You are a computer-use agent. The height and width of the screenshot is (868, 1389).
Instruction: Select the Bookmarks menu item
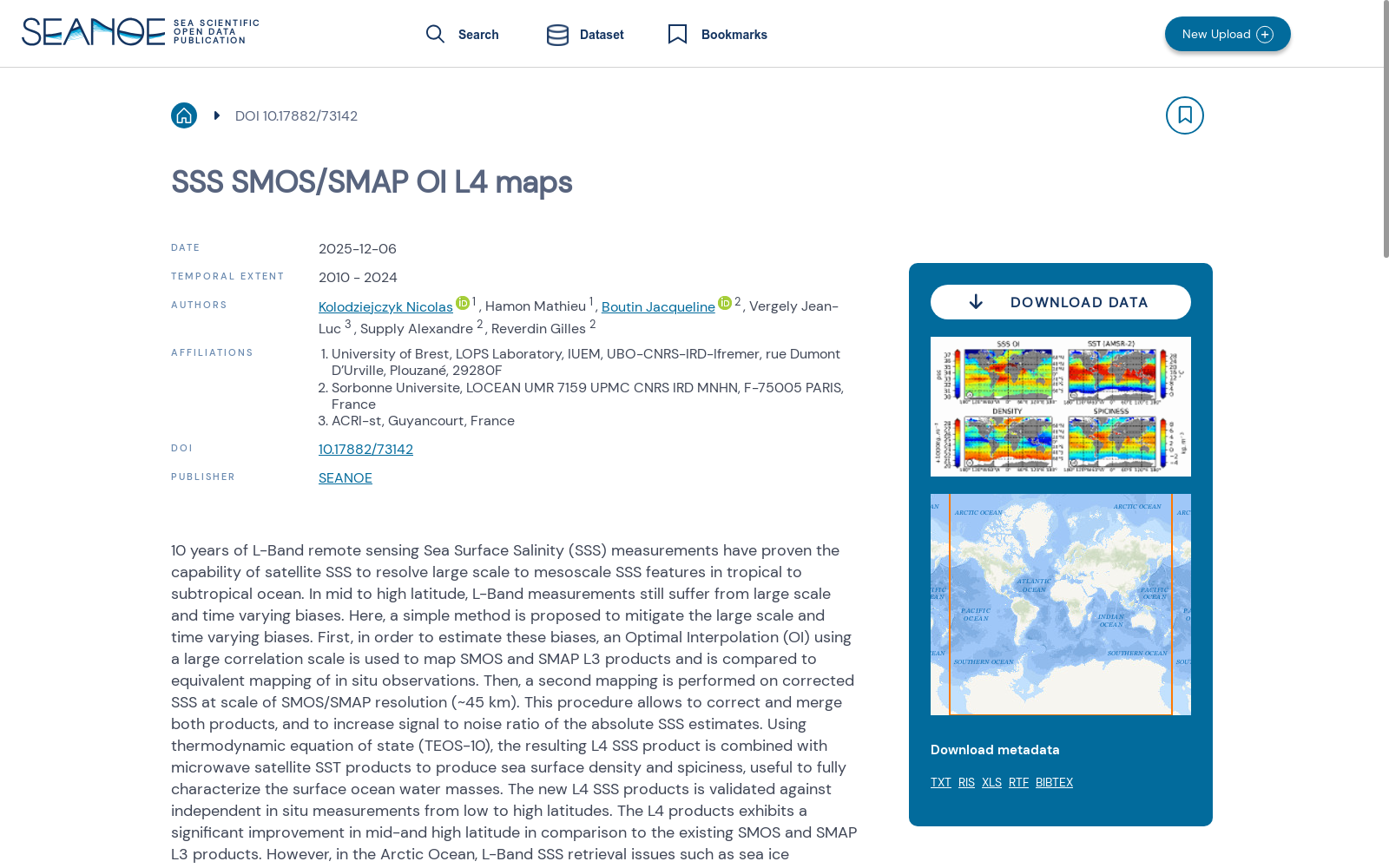tap(734, 35)
